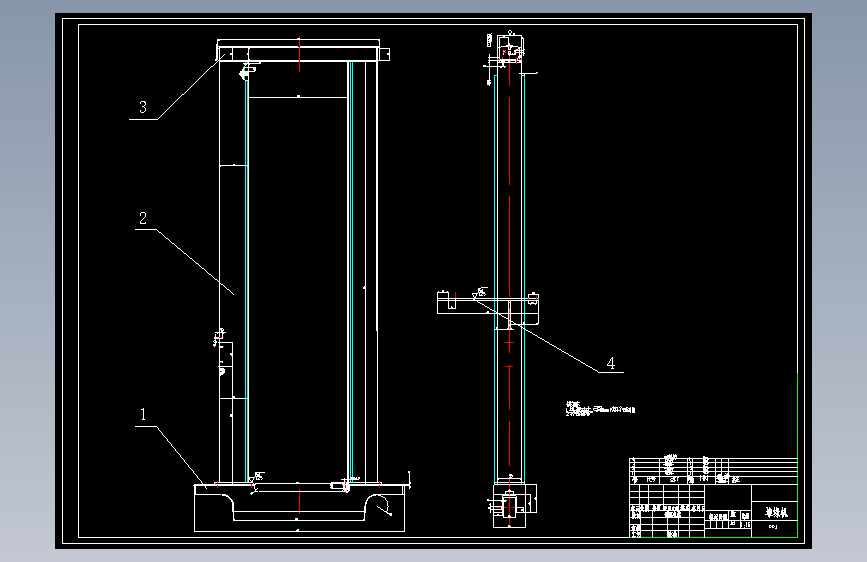The image size is (867, 562).
Task: Click the part callout number 4
Action: pos(610,363)
